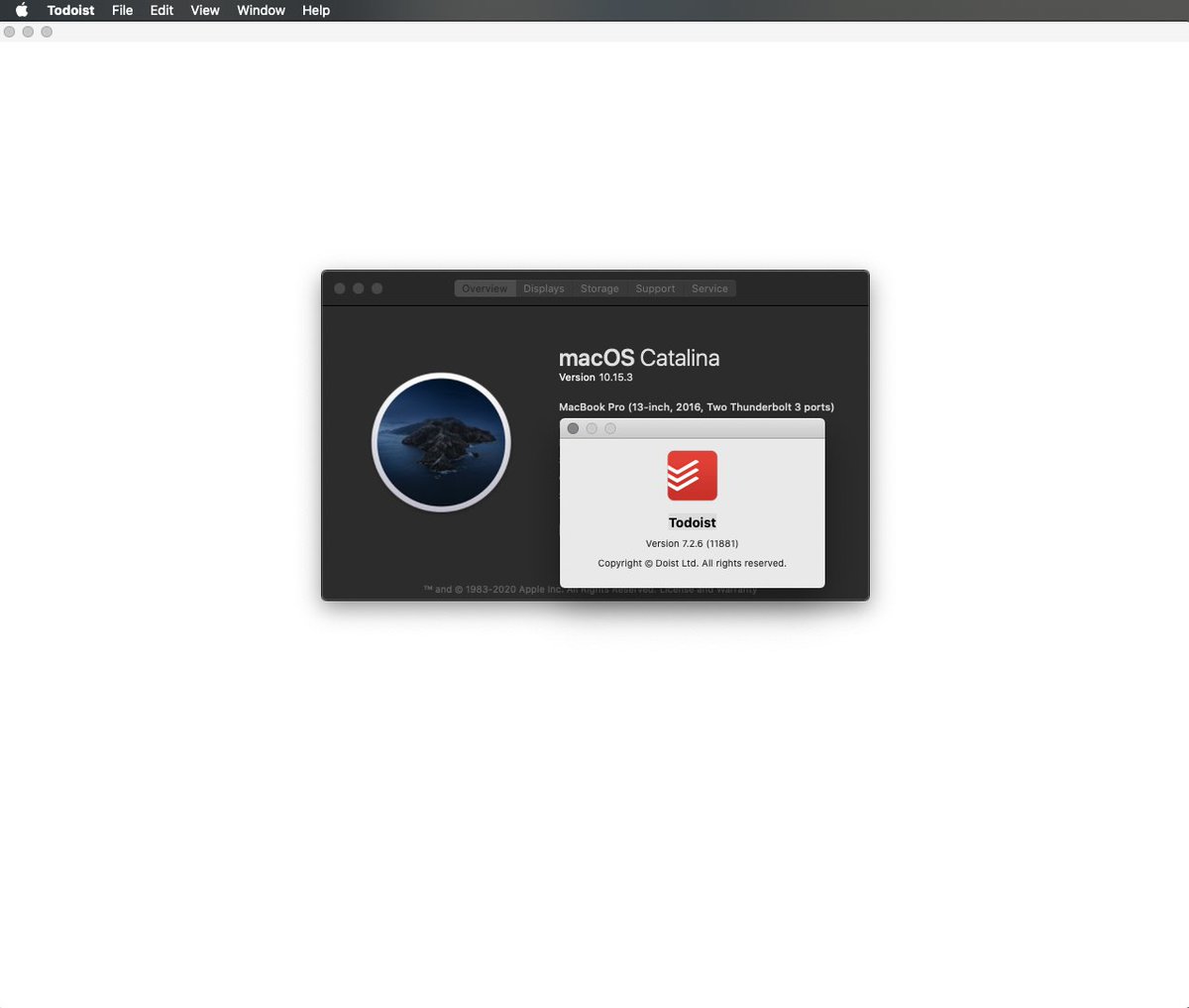Viewport: 1189px width, 1008px height.
Task: Open the Todoist application menu
Action: (70, 10)
